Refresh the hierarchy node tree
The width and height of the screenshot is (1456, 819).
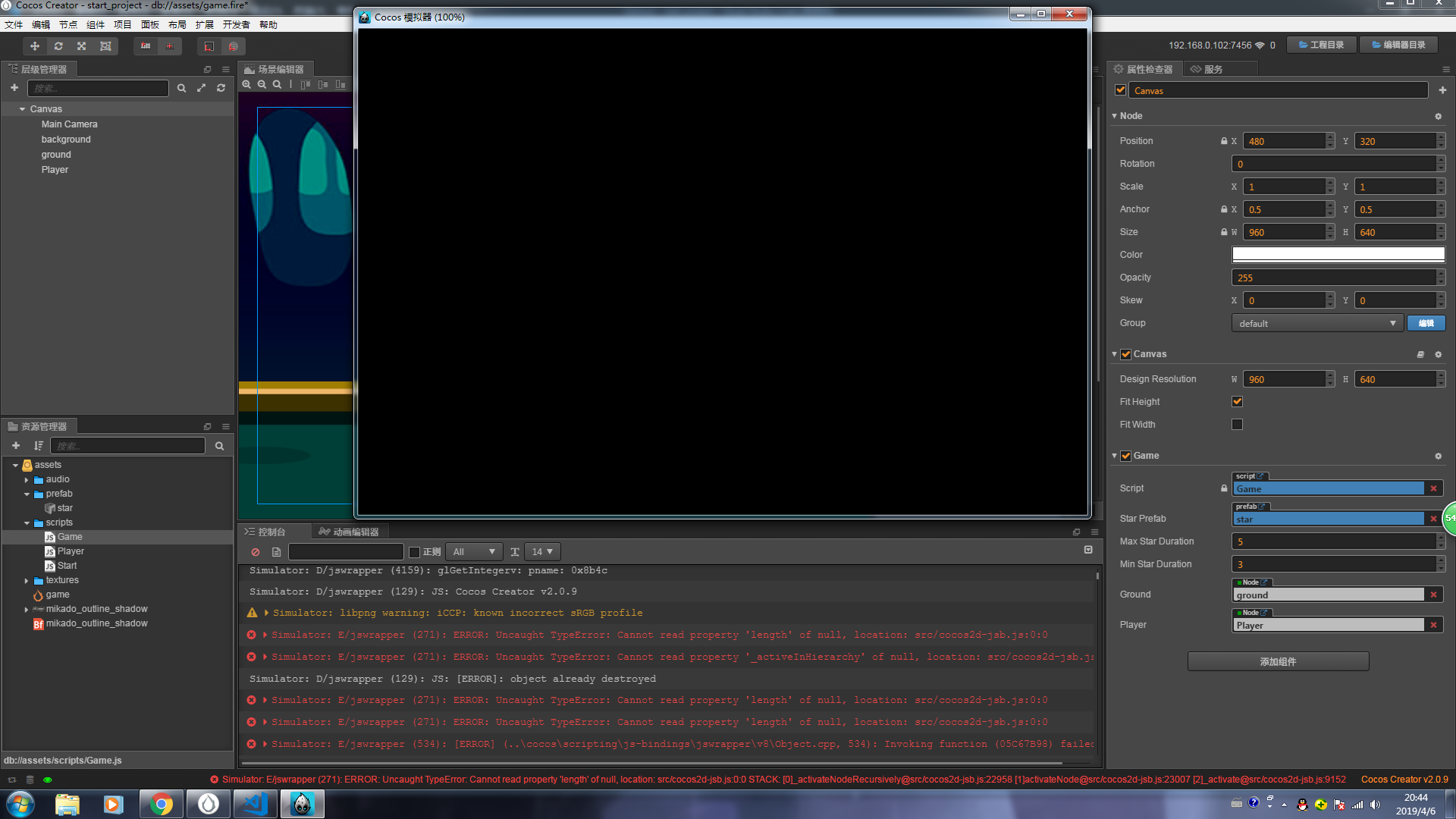click(221, 88)
